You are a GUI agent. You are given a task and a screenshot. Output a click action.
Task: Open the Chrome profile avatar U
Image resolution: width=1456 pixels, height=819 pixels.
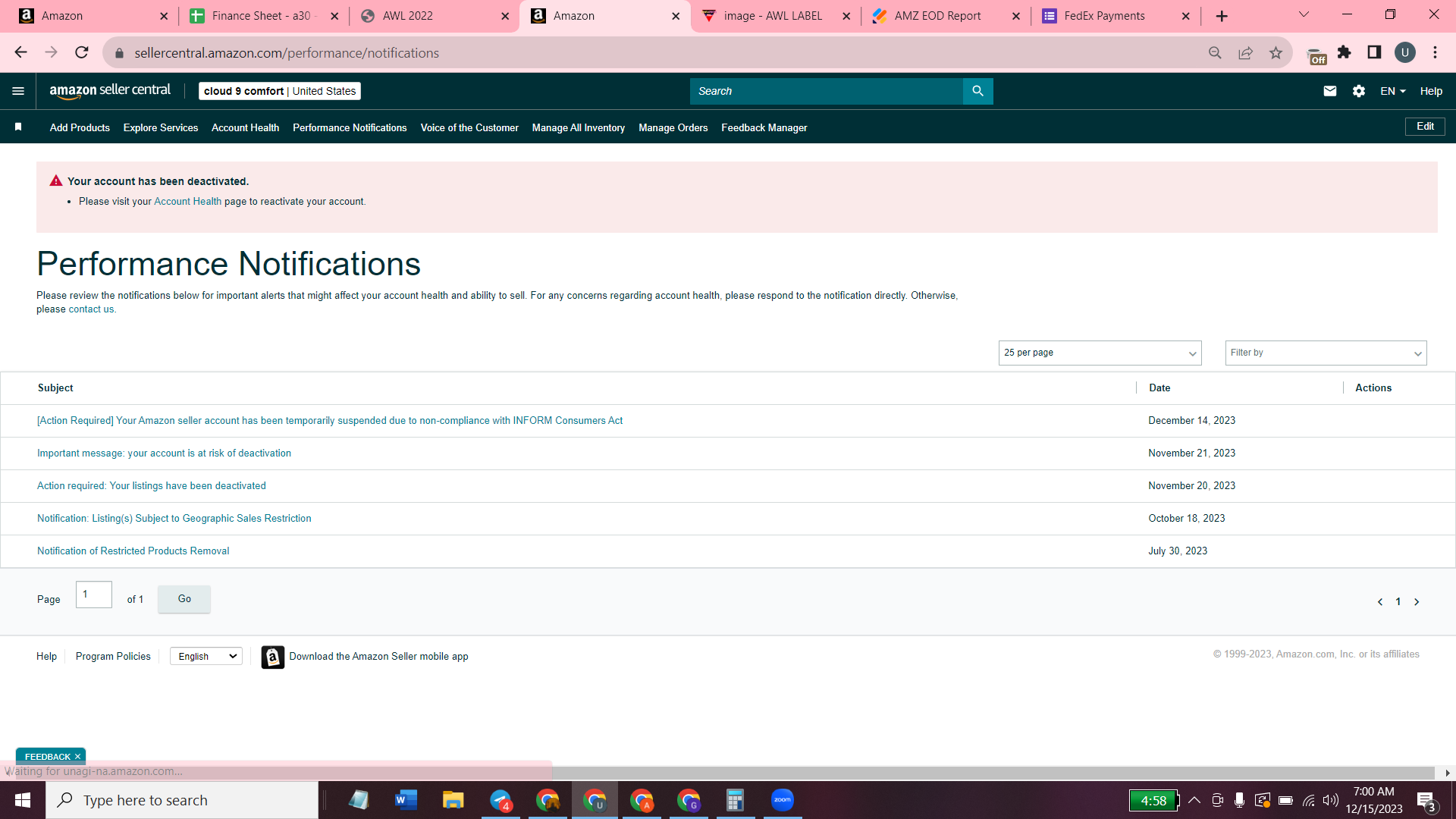coord(1405,52)
